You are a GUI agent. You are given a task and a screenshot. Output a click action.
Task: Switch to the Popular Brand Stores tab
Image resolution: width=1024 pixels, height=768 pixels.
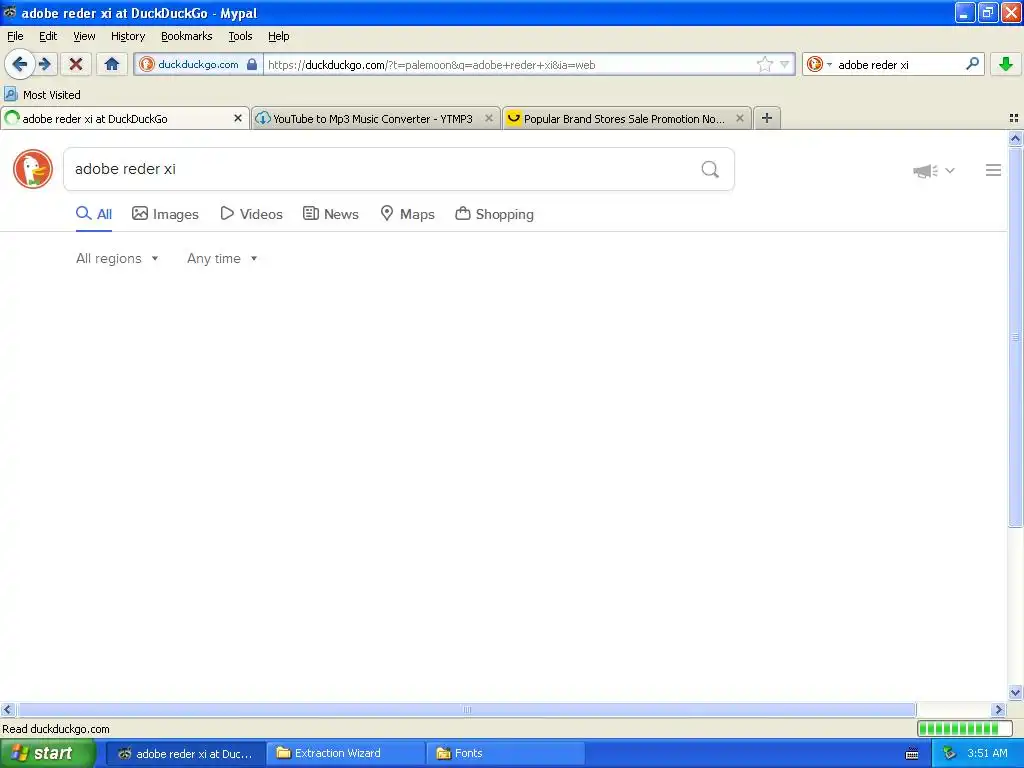pos(627,118)
